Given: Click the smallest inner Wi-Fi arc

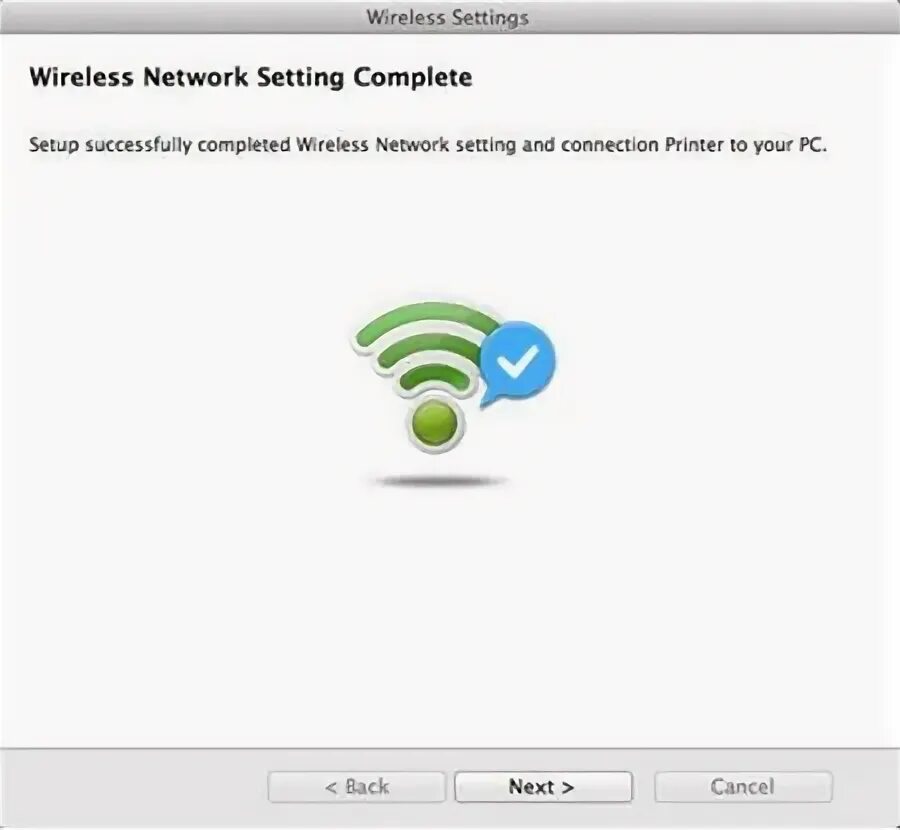Looking at the screenshot, I should tap(435, 378).
